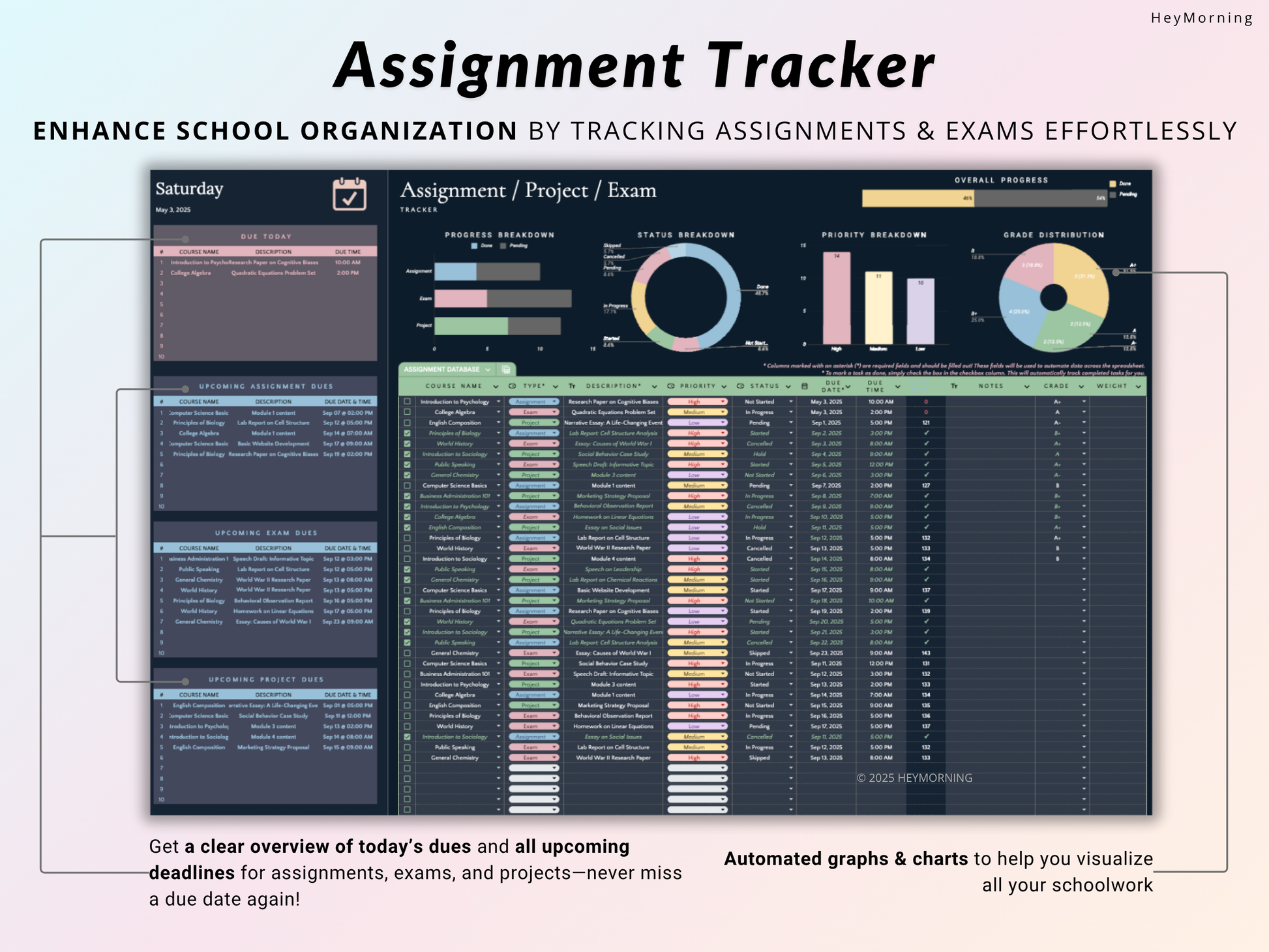Check the English Composition Narrative Essay row checkbox
Viewport: 1269px width, 952px height.
[408, 423]
